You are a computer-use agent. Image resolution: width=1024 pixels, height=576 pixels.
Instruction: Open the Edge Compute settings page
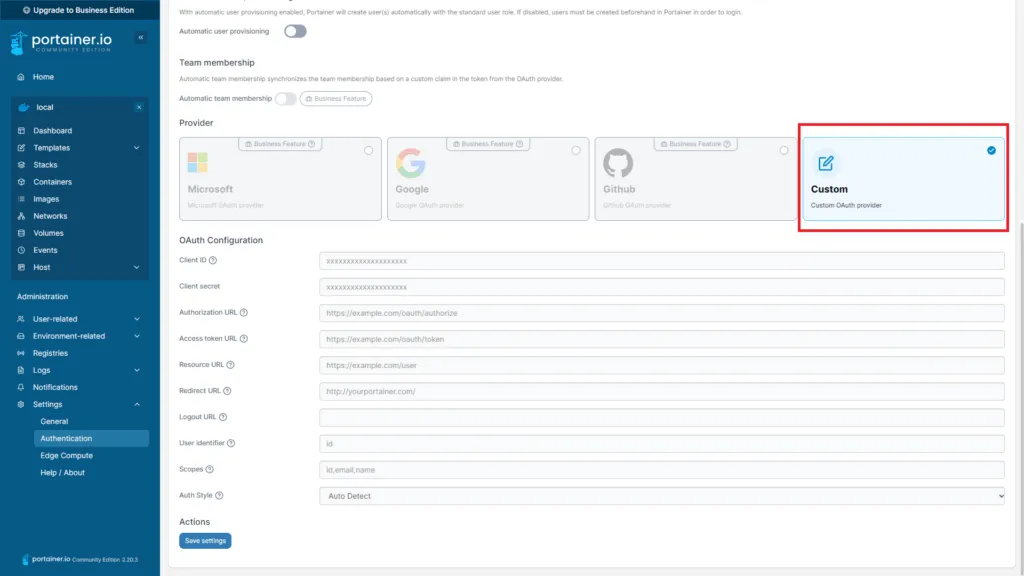click(x=68, y=455)
